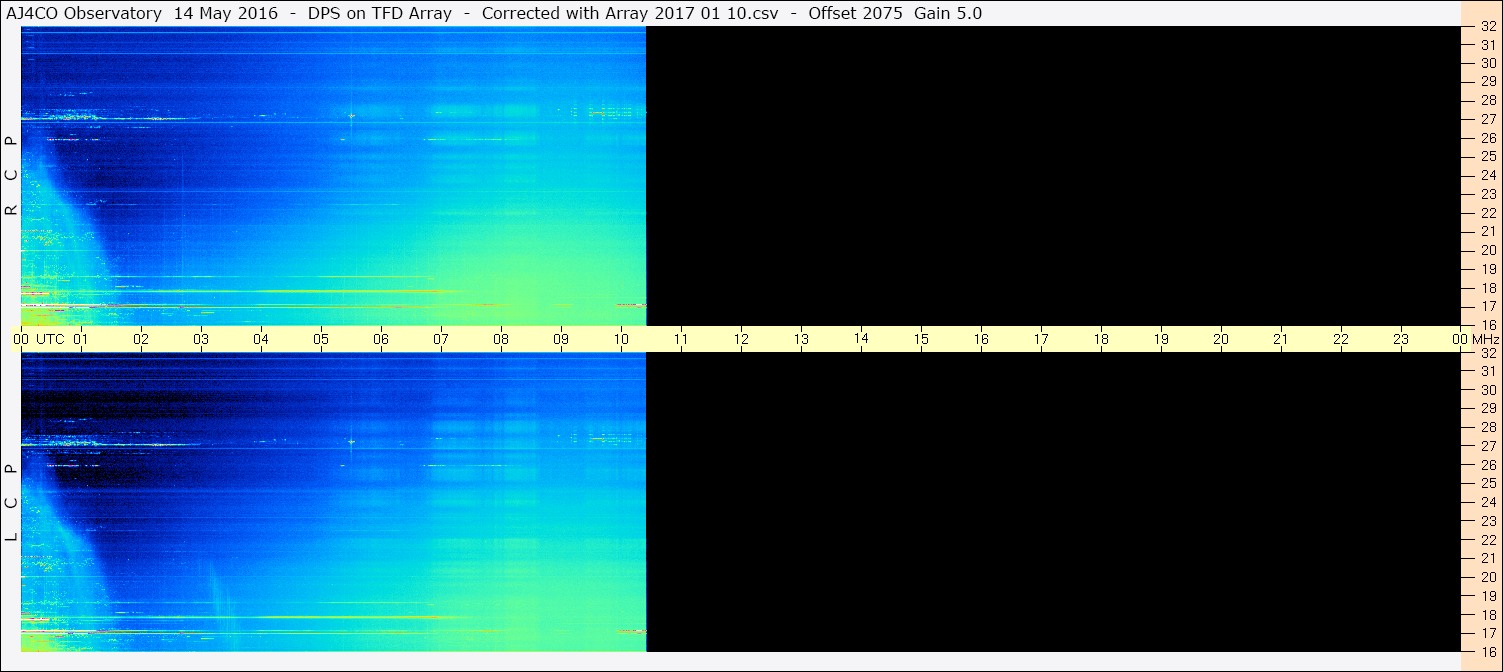Select the 15 hour marker on UTC axis

(921, 339)
